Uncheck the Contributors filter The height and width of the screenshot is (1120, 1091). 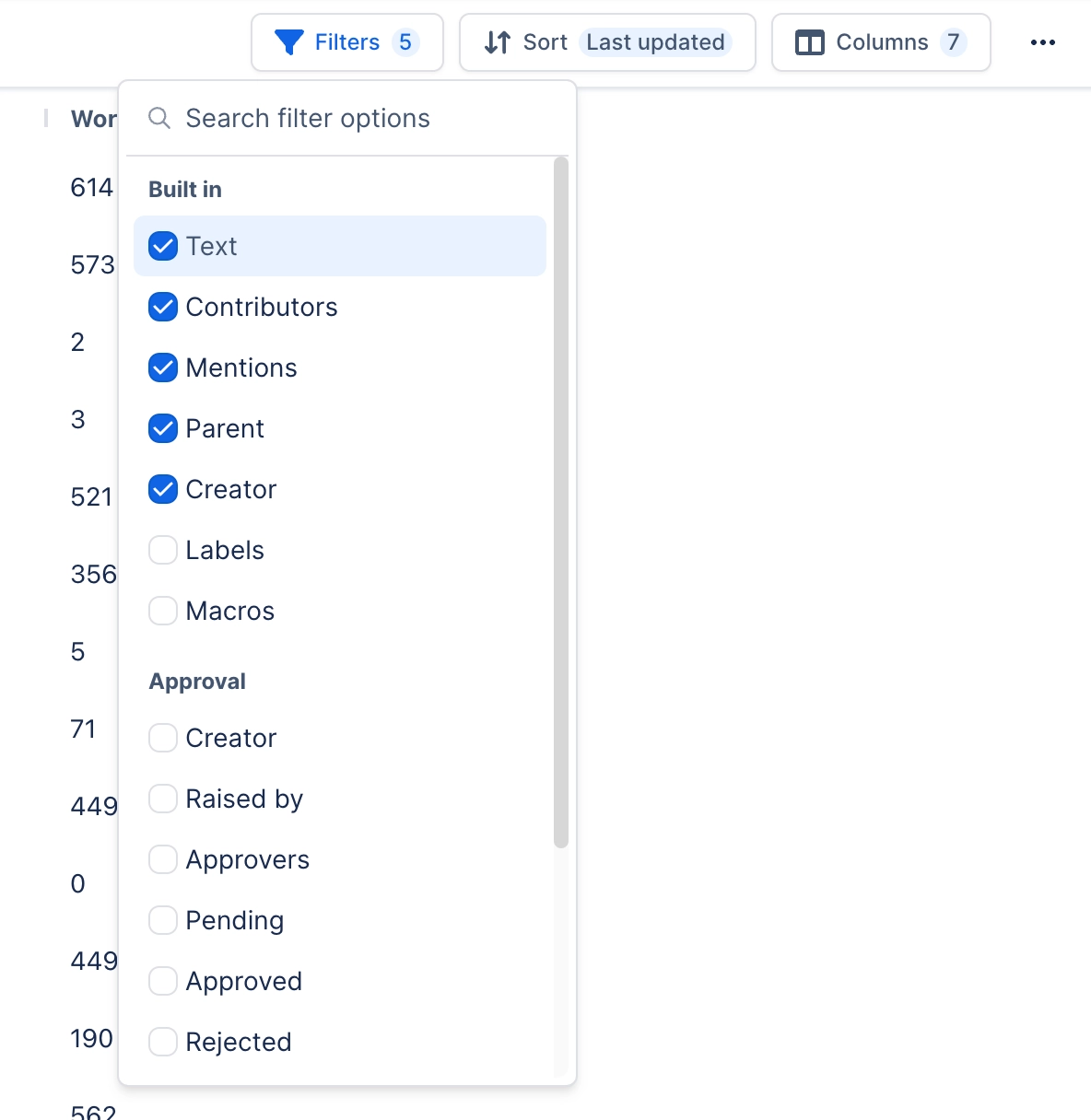tap(163, 307)
